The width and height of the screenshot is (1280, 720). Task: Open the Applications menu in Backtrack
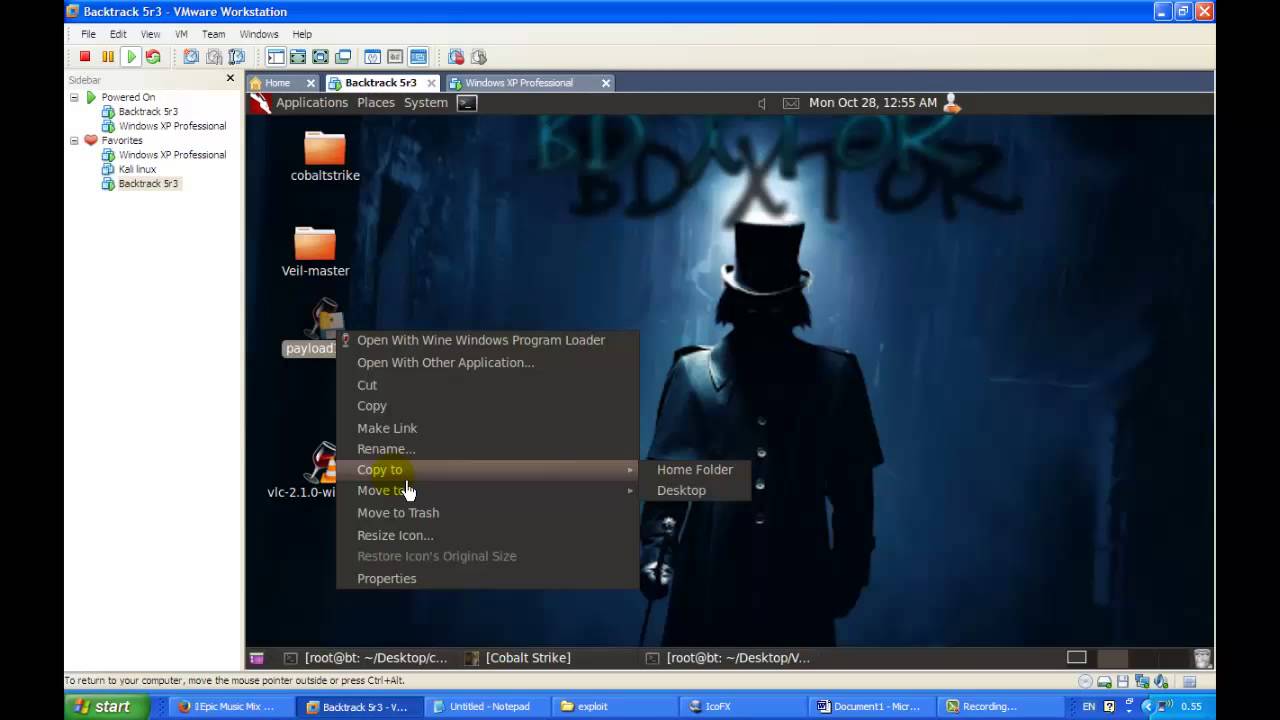tap(312, 102)
